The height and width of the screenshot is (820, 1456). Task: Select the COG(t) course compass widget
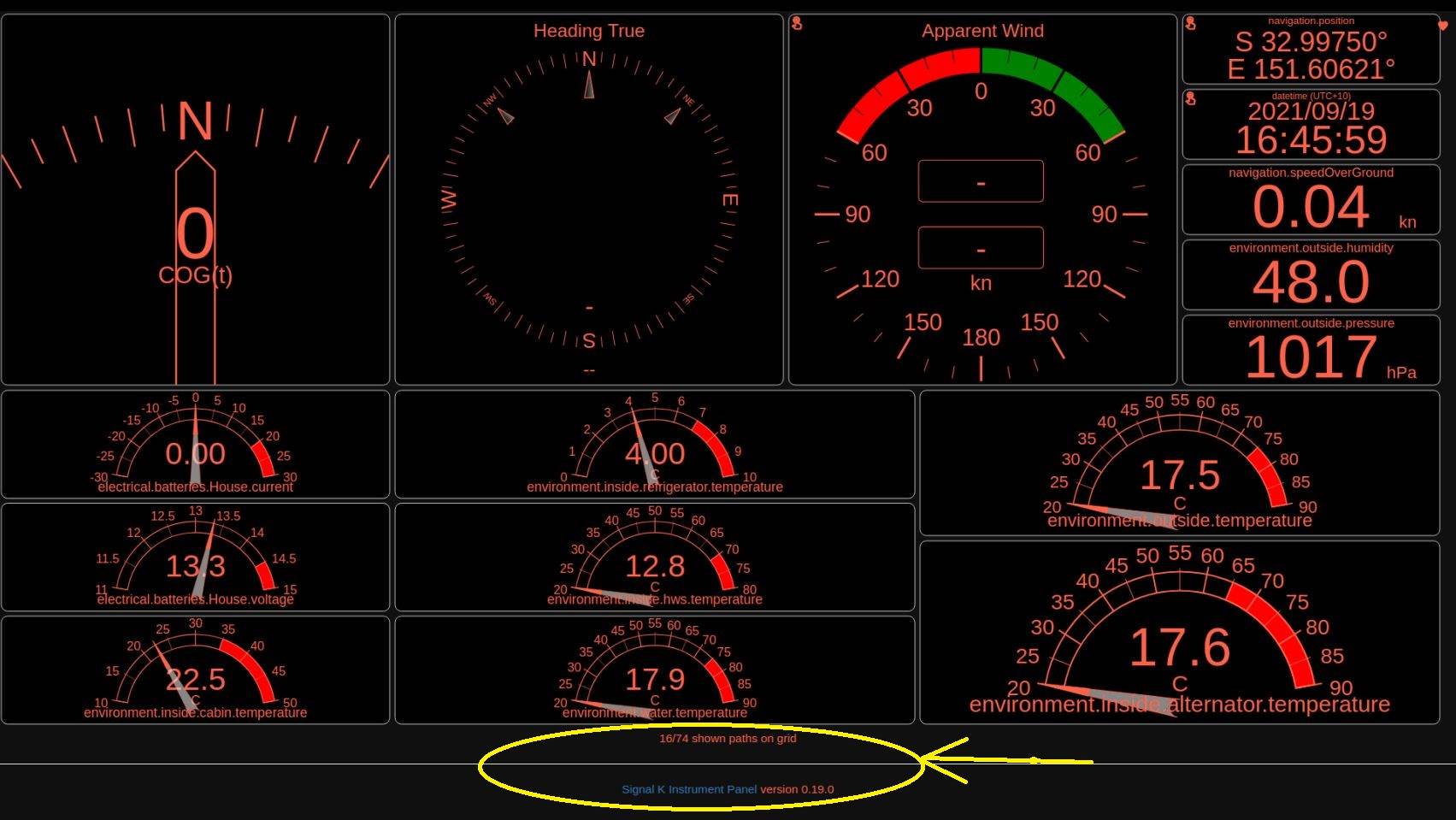click(195, 199)
